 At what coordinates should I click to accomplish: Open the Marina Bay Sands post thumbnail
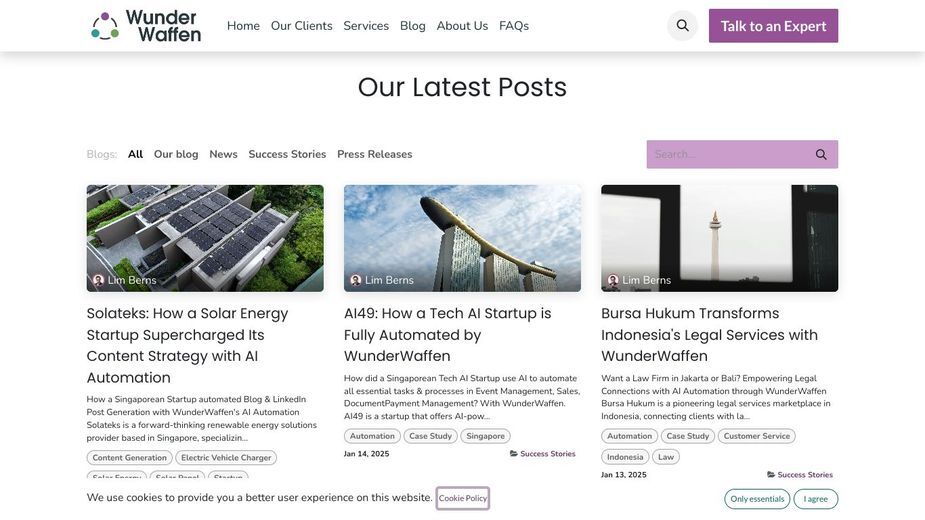(462, 238)
